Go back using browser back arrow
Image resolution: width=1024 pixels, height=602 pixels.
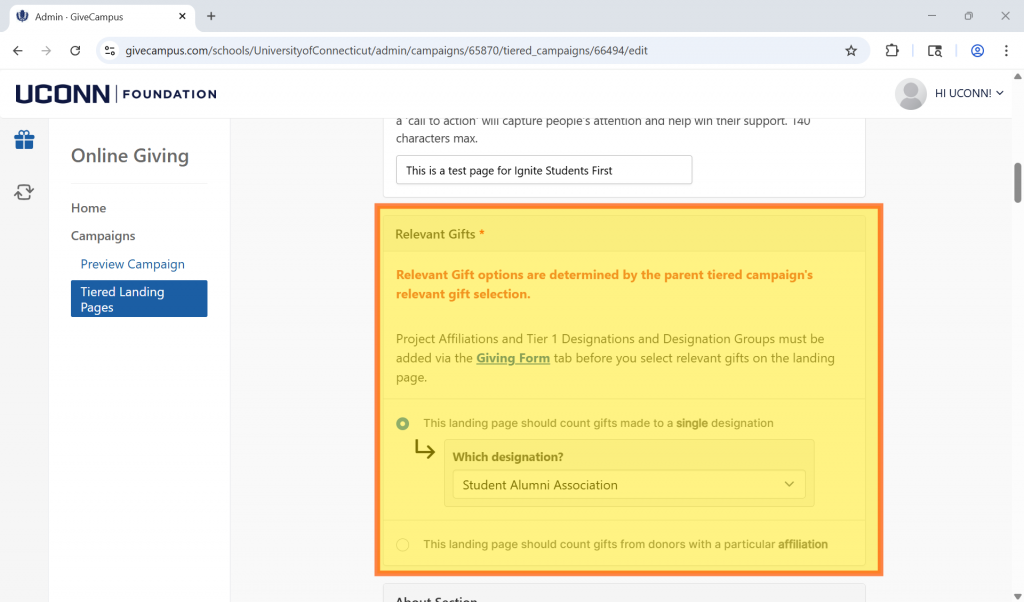click(18, 51)
